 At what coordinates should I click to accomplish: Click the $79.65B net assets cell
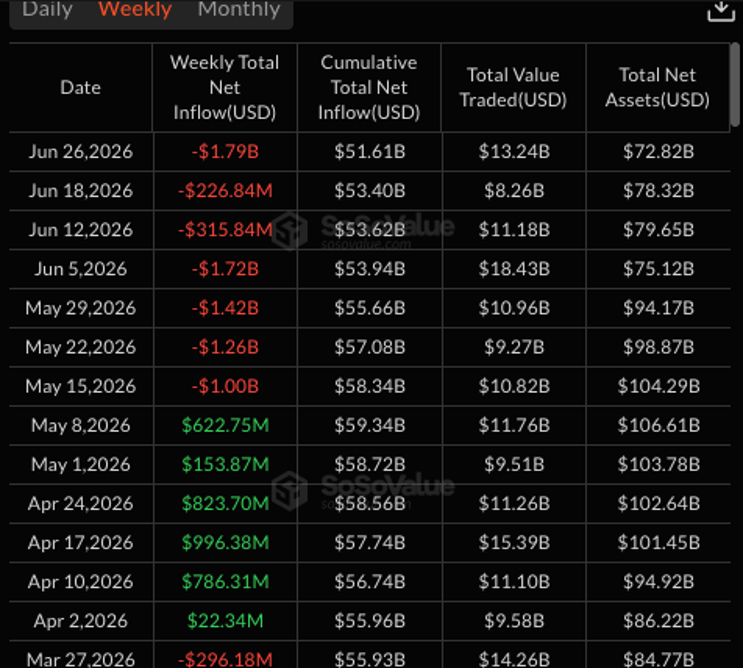coord(659,230)
